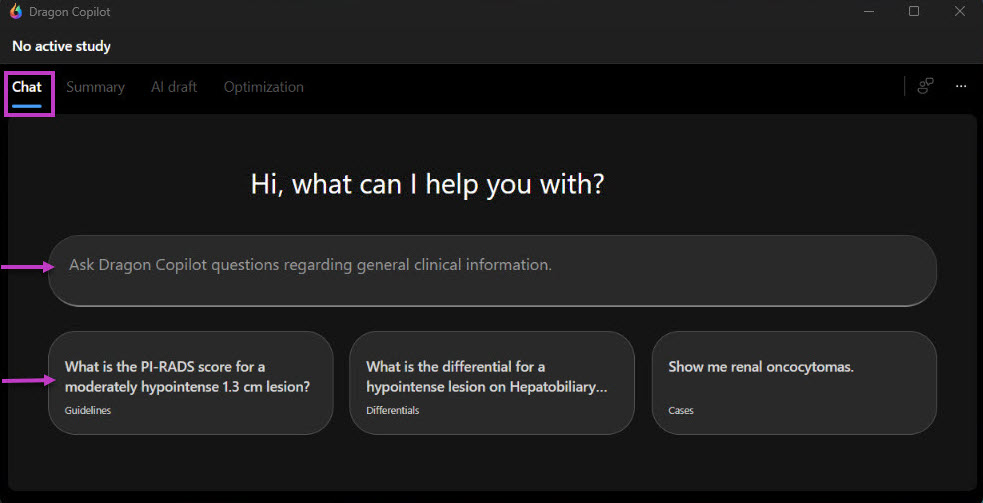Click the feedback people icon

coord(926,87)
